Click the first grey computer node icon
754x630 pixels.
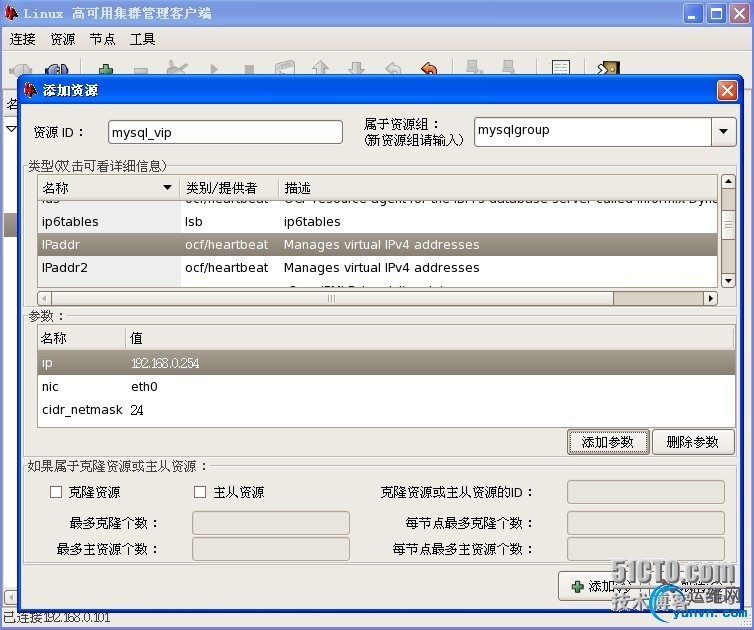tap(474, 67)
